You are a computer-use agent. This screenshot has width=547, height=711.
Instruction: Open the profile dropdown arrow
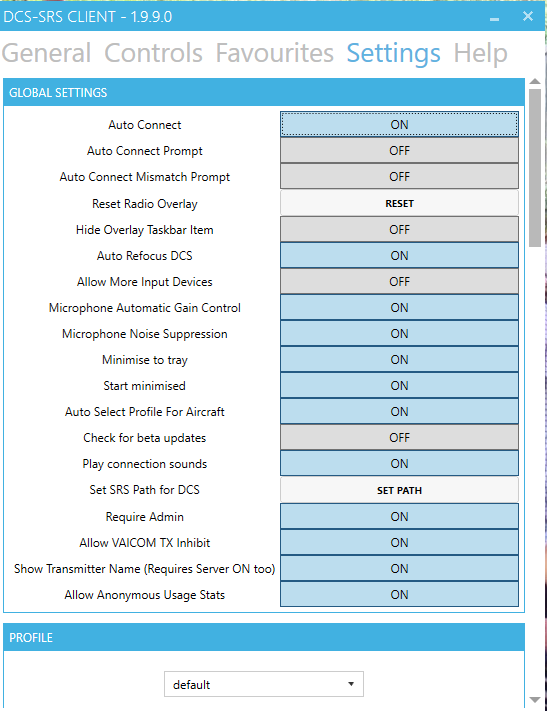coord(351,684)
